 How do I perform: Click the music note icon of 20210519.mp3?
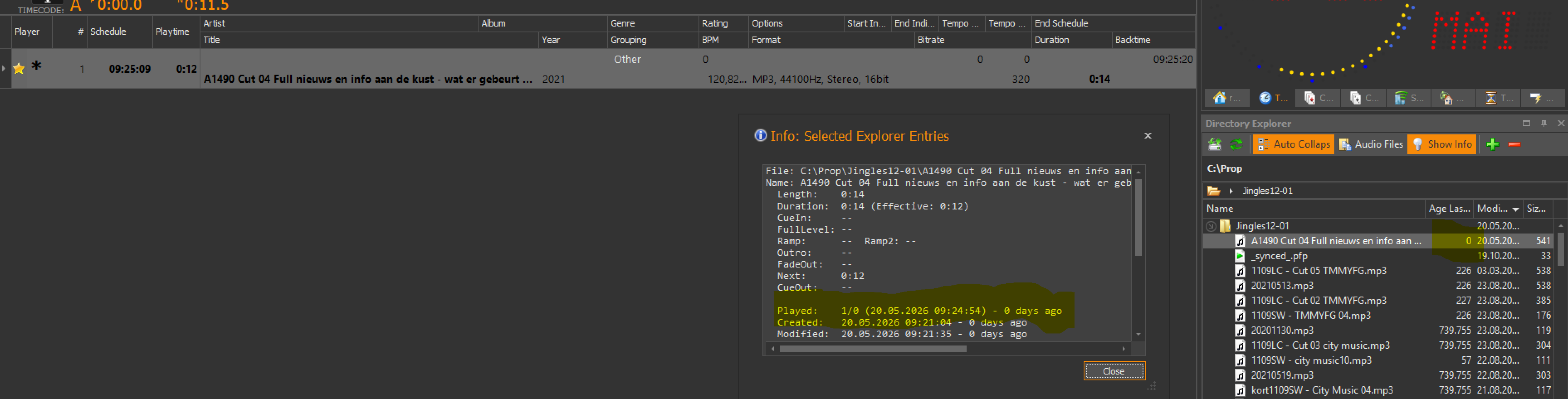pos(1240,375)
